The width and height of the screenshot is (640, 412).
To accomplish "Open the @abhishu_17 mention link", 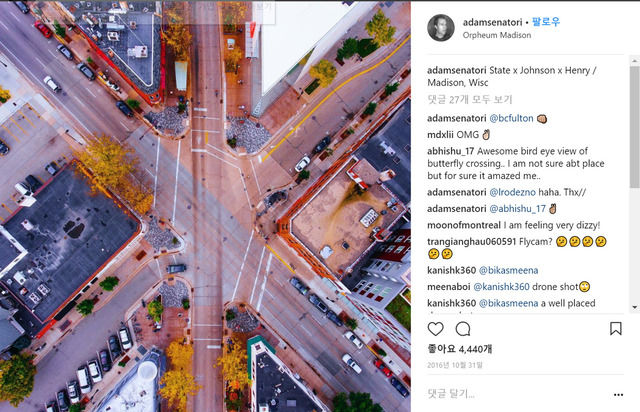I will coord(517,209).
